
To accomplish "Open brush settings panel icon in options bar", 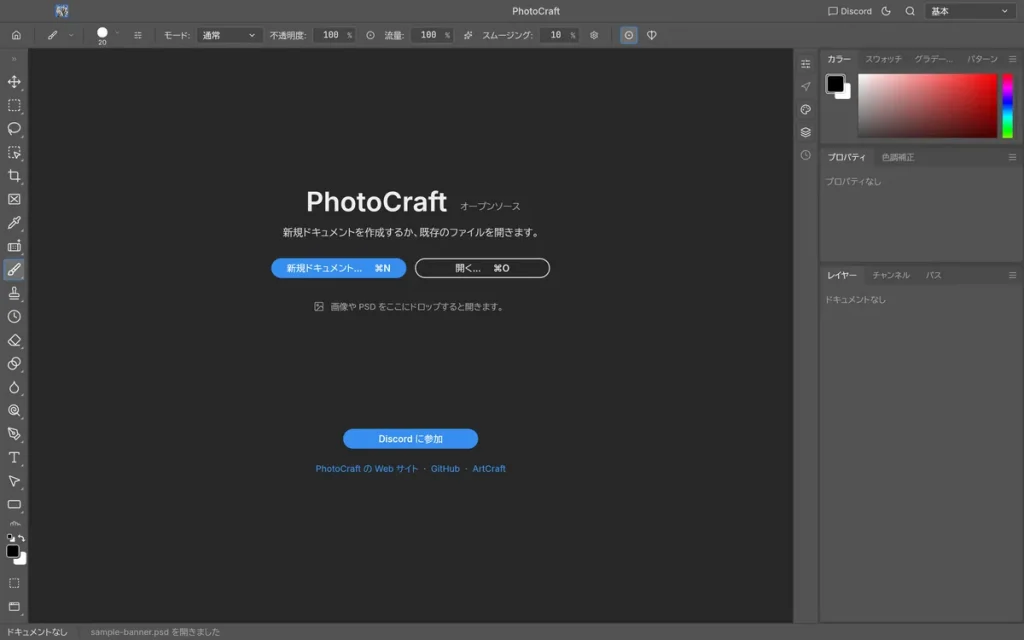I will point(138,35).
